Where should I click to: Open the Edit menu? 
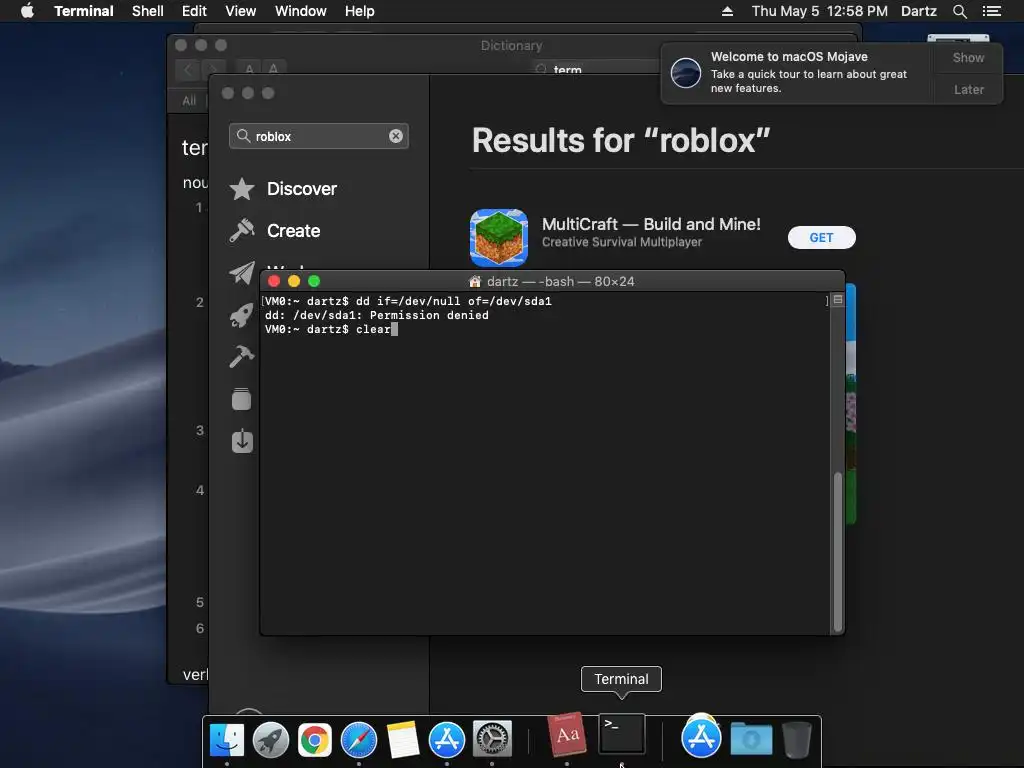pyautogui.click(x=194, y=11)
